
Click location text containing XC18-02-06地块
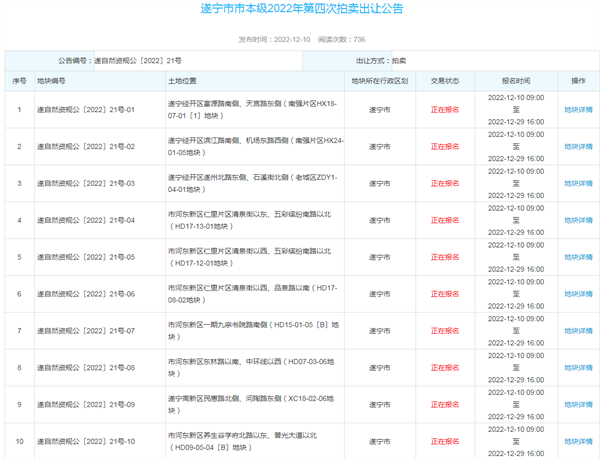coord(251,404)
